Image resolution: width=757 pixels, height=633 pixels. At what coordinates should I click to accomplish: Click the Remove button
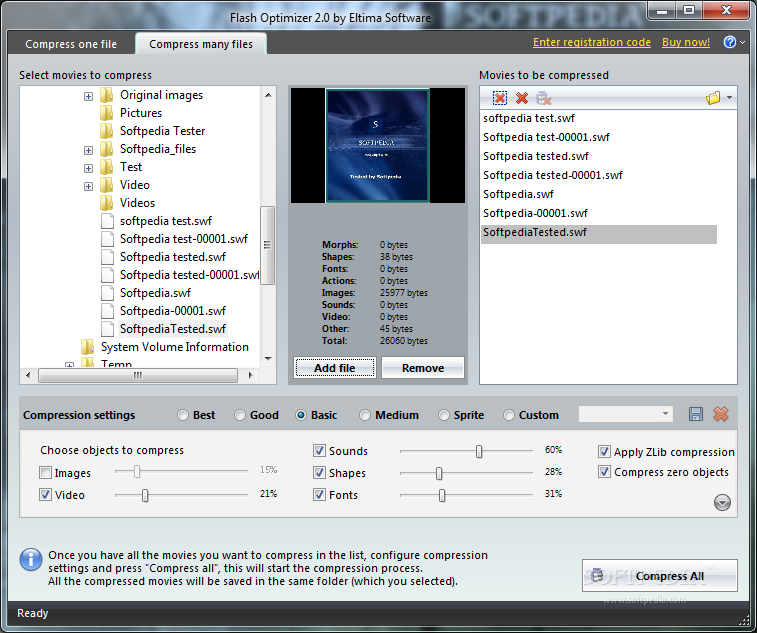(x=423, y=368)
